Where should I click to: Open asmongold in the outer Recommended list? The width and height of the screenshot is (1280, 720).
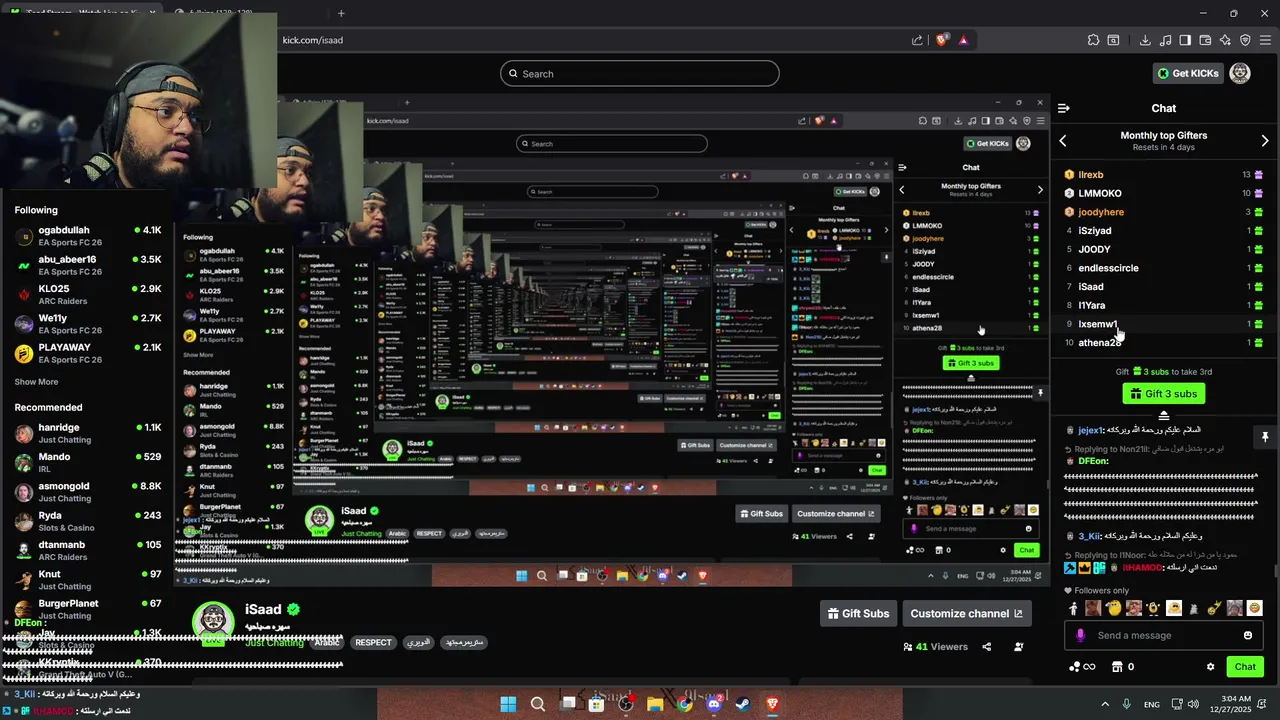(88, 492)
